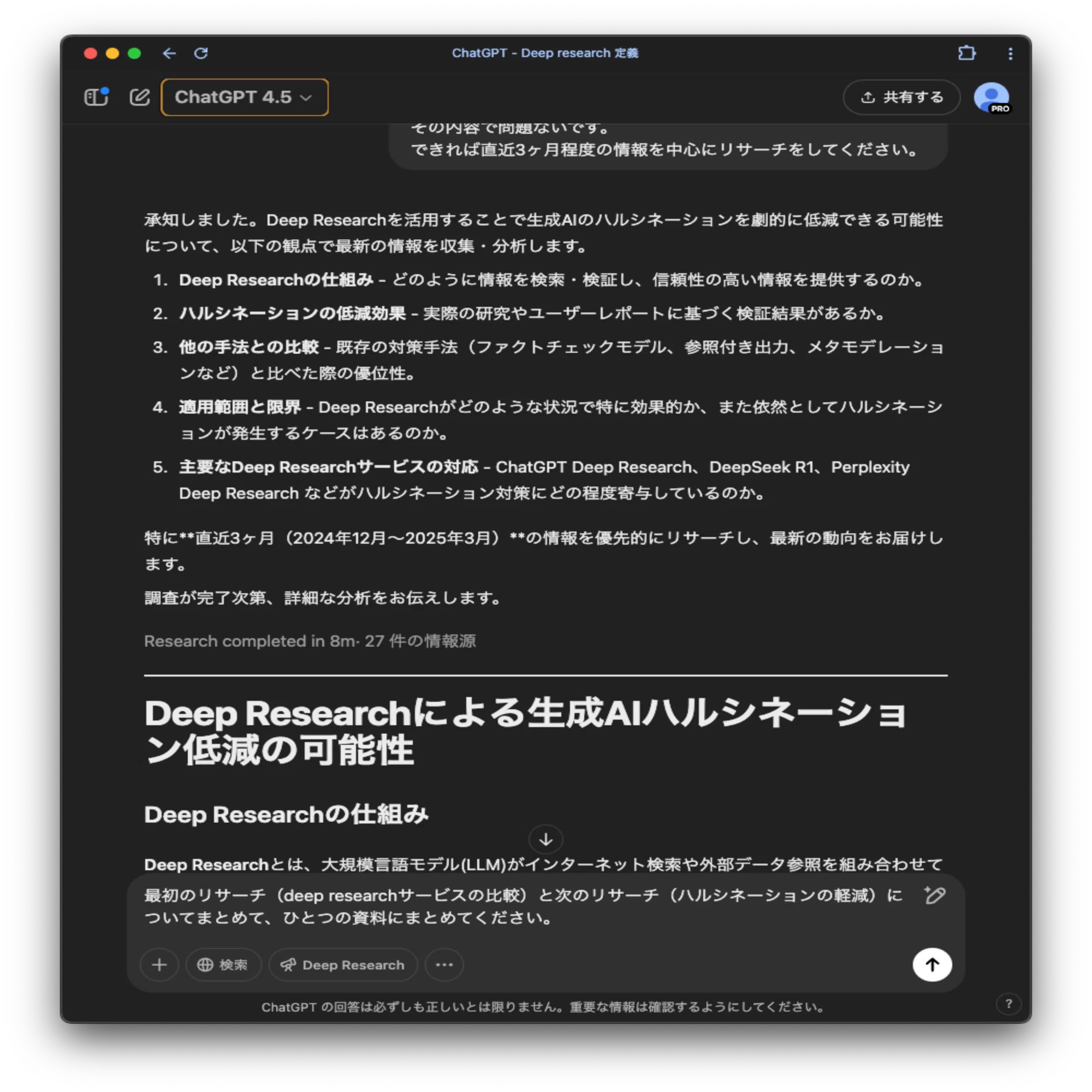This screenshot has width=1092, height=1092.
Task: Click the plus attach button
Action: tap(159, 964)
